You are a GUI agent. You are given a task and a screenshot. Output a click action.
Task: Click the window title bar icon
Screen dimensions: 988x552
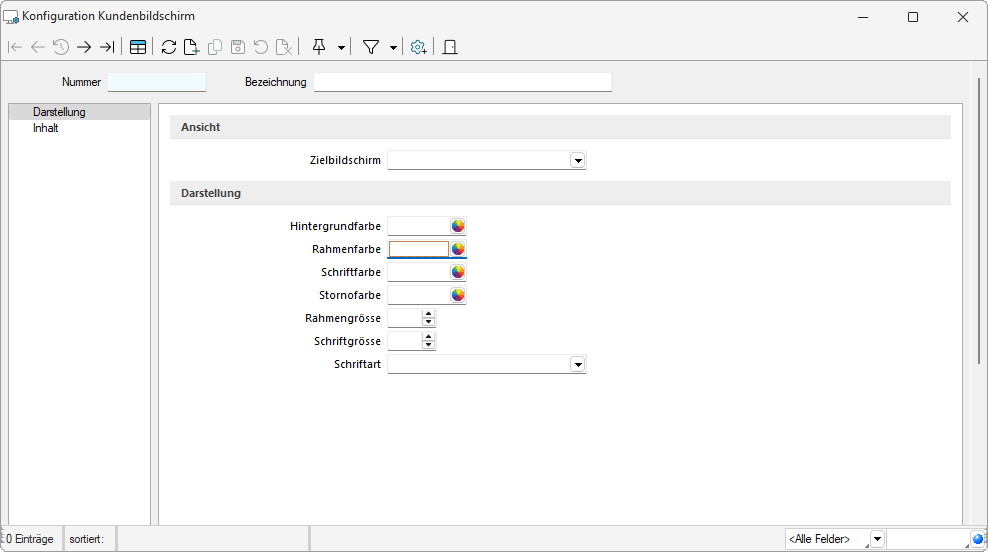pyautogui.click(x=11, y=17)
